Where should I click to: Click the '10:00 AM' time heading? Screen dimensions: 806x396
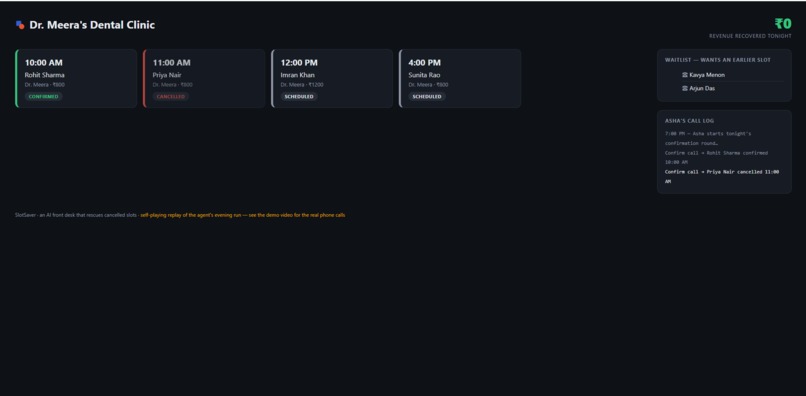click(44, 63)
